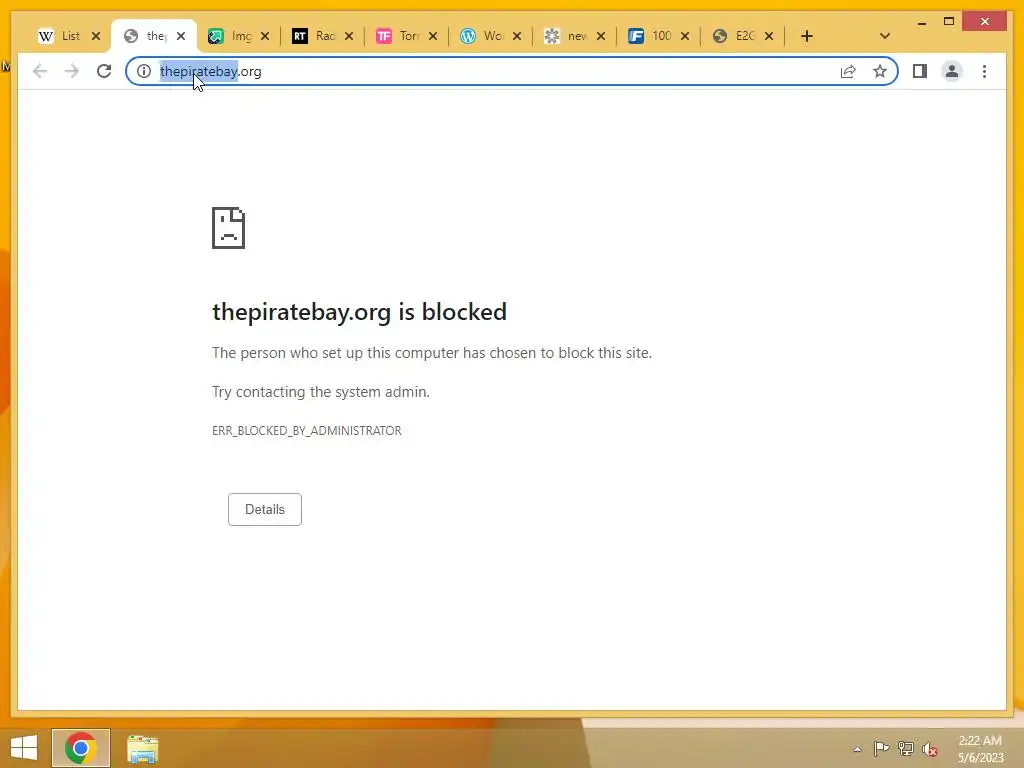The width and height of the screenshot is (1024, 768).
Task: Open the clock showing 2:22 AM
Action: point(980,749)
